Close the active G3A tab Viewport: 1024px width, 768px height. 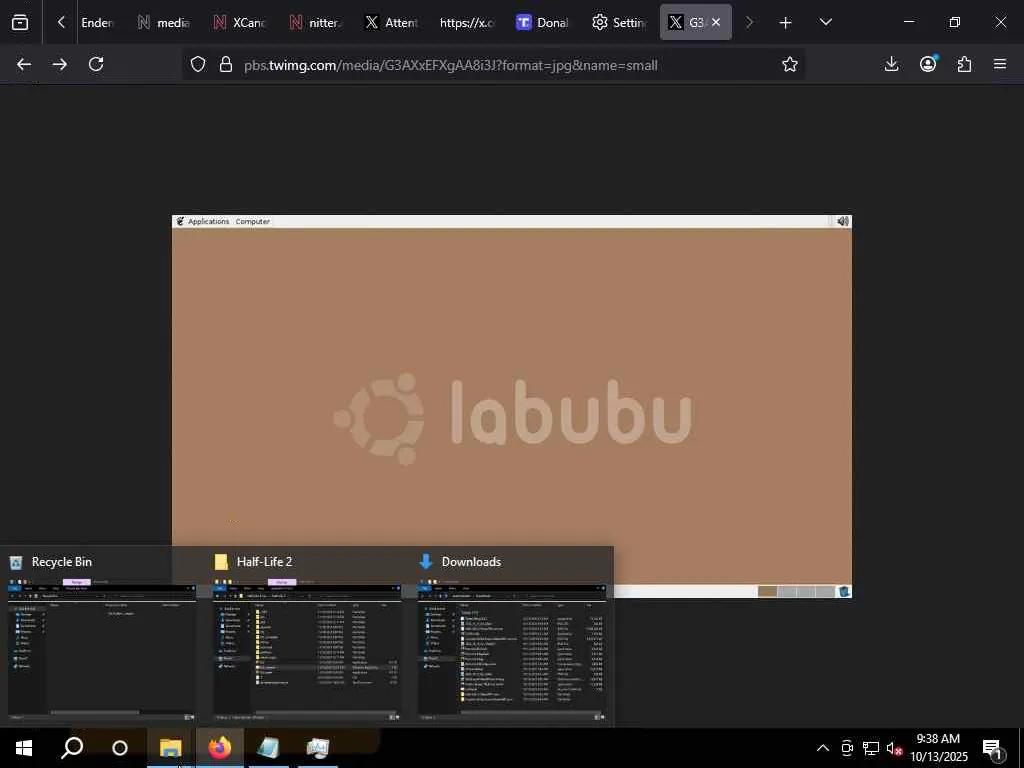[x=716, y=22]
